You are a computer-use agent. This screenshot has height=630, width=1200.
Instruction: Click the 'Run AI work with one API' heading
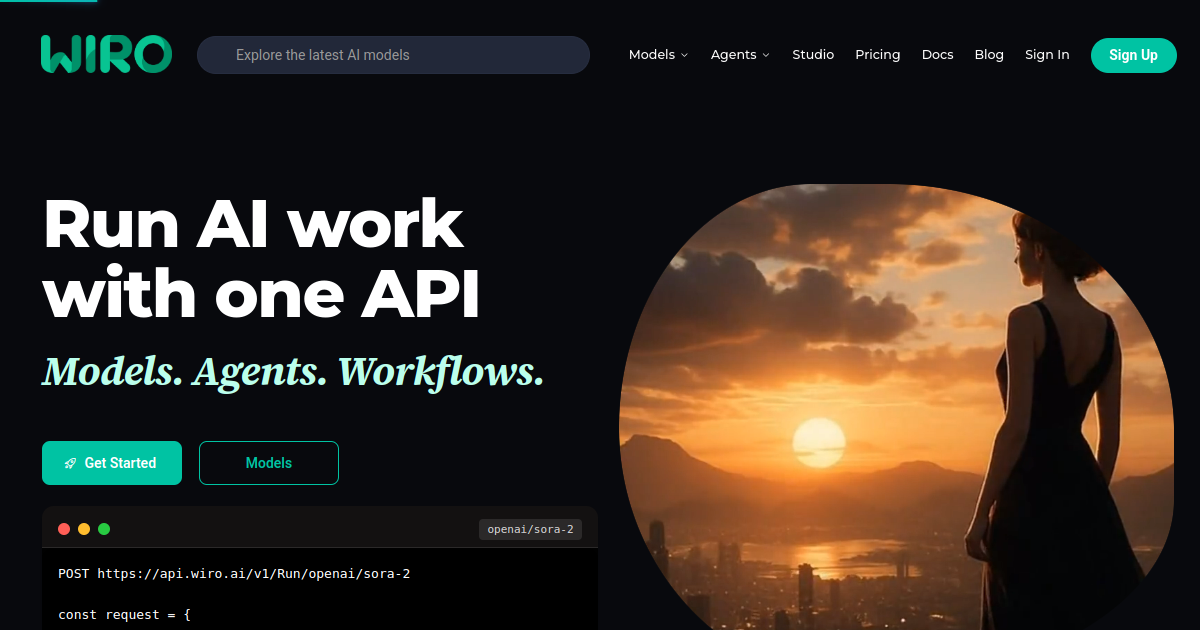261,259
